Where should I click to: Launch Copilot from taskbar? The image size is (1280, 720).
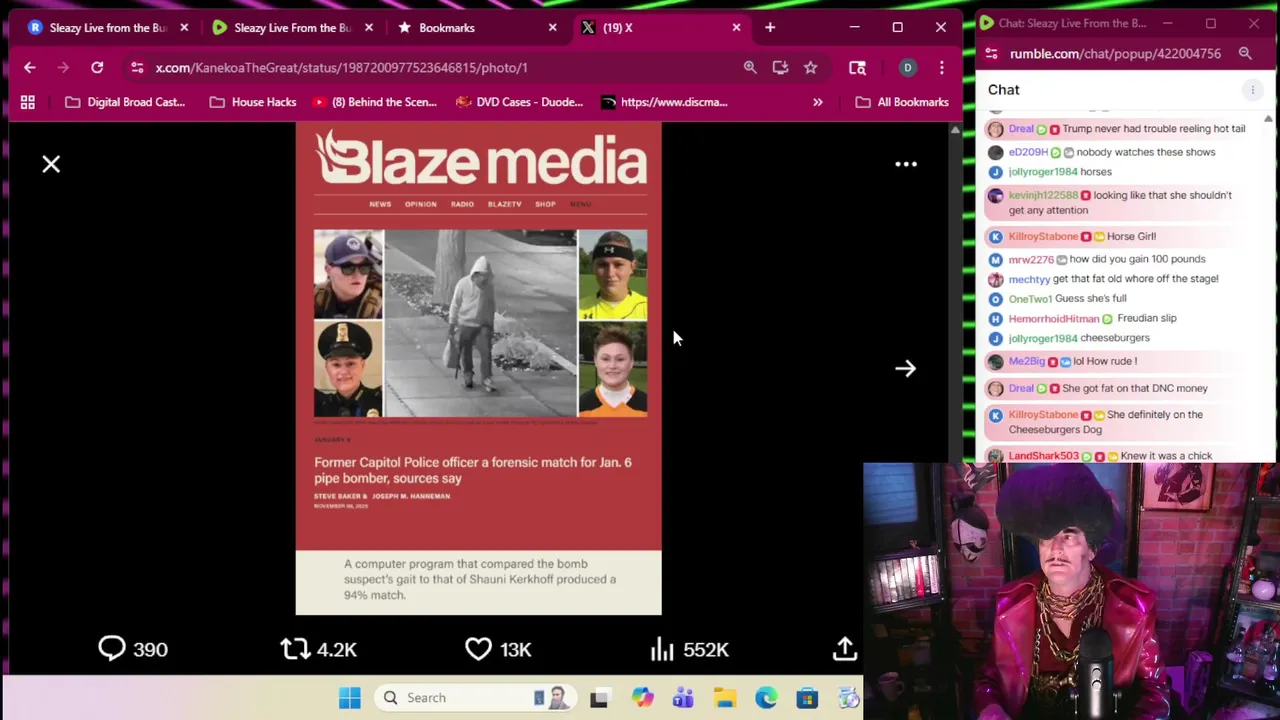point(641,698)
